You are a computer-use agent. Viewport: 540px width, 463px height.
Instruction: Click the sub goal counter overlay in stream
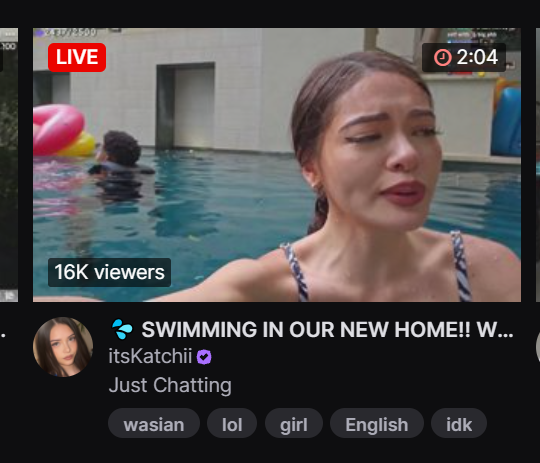point(66,32)
